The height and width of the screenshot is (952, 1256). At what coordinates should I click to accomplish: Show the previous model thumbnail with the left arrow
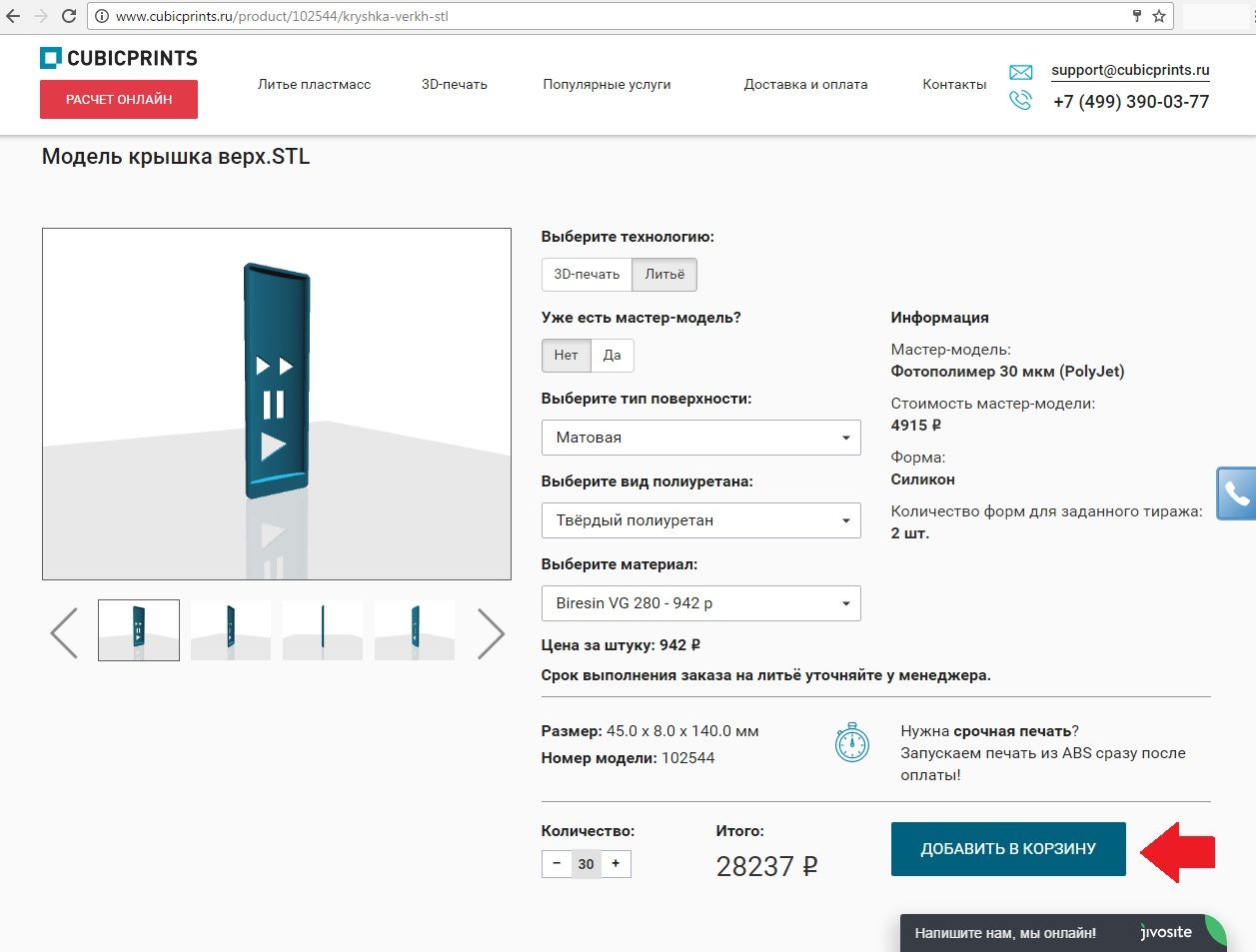pyautogui.click(x=64, y=633)
